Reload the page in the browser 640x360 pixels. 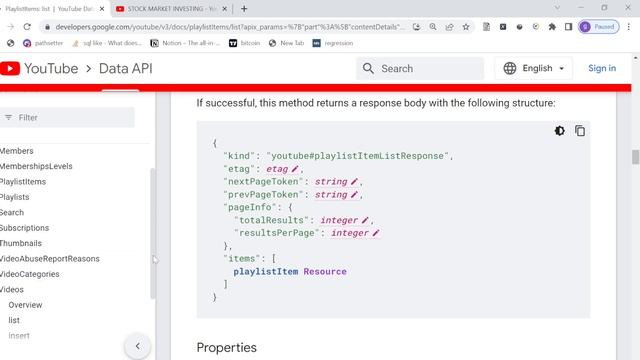pos(27,27)
